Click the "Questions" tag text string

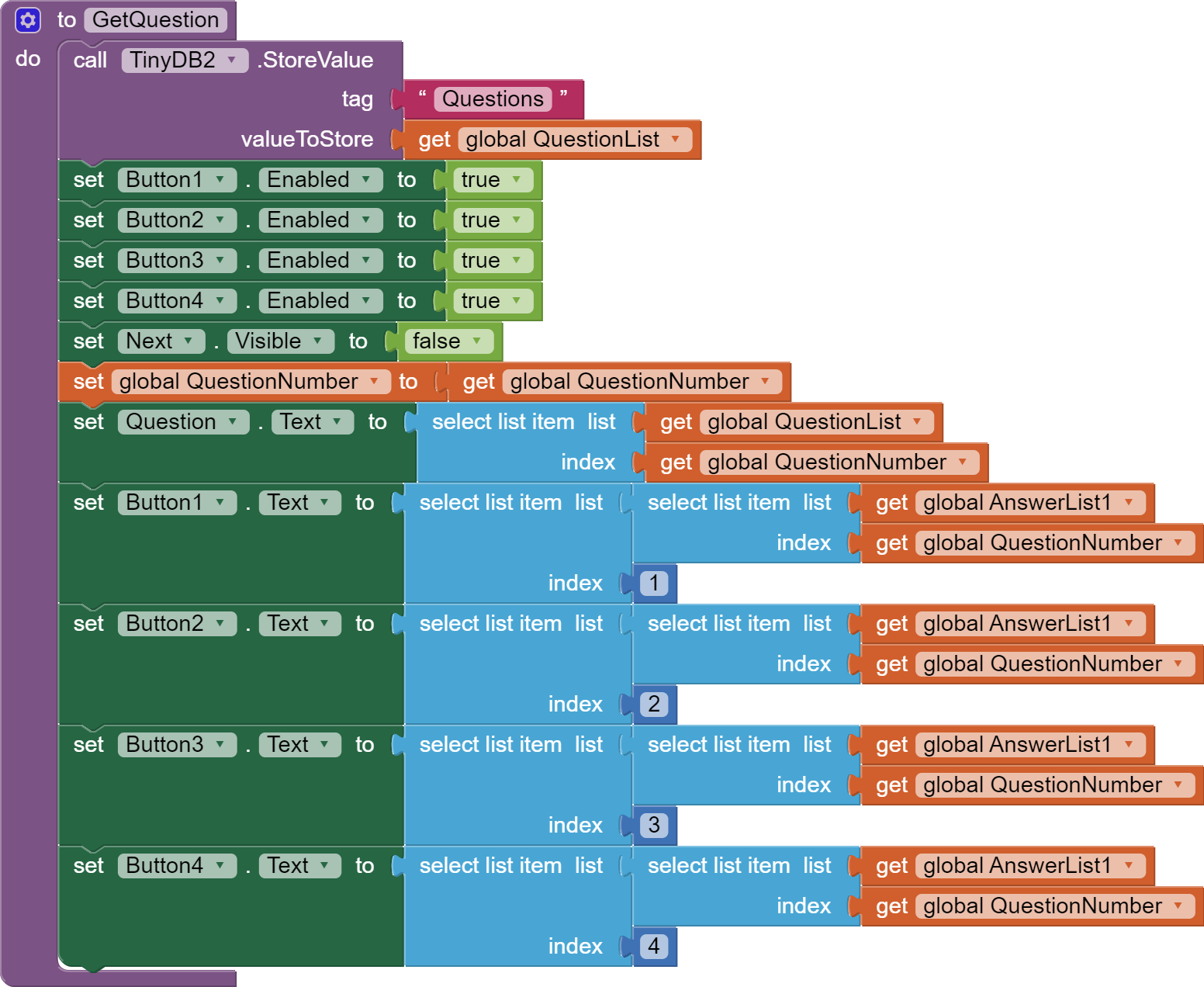tap(493, 99)
